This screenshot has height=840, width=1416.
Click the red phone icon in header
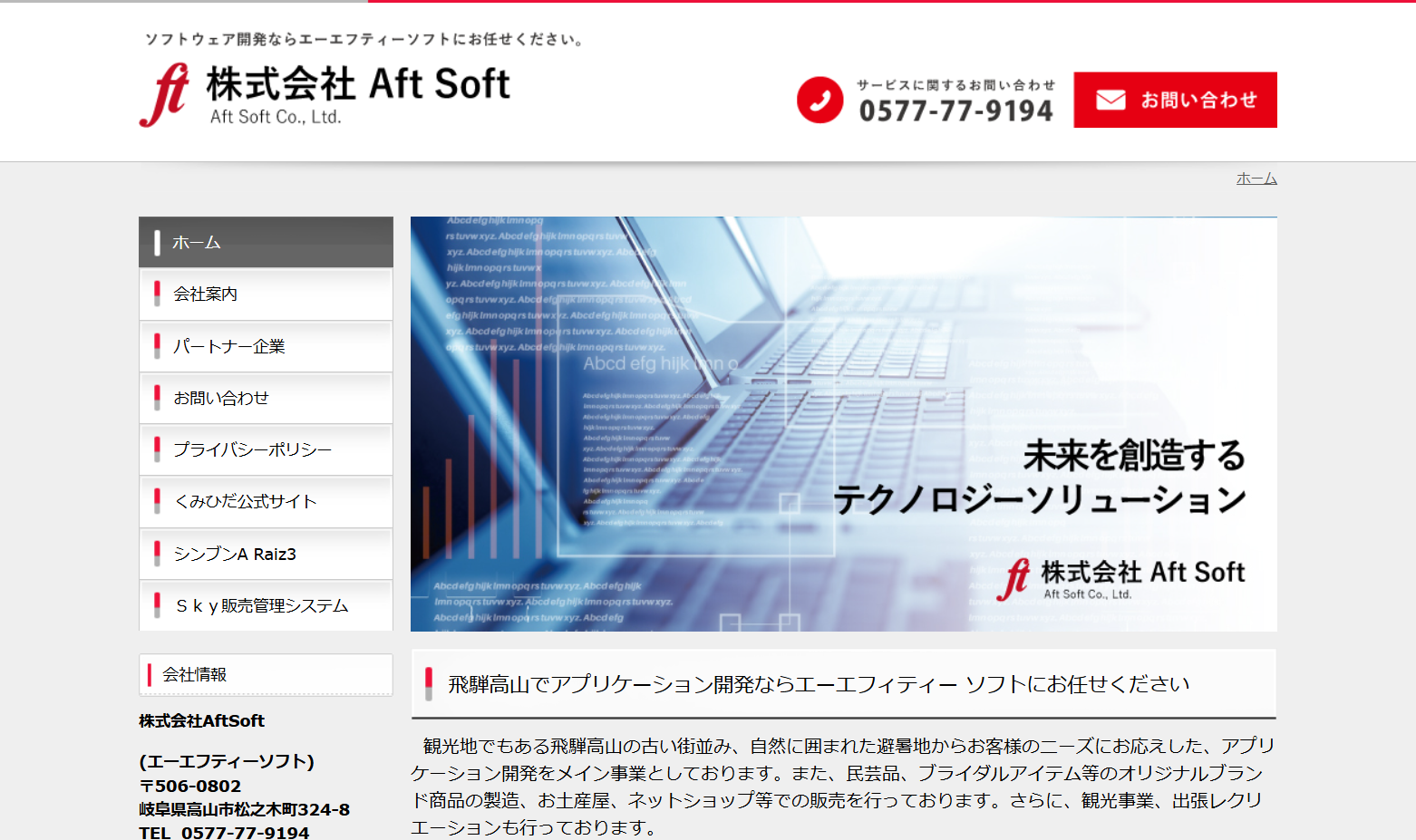[x=820, y=100]
